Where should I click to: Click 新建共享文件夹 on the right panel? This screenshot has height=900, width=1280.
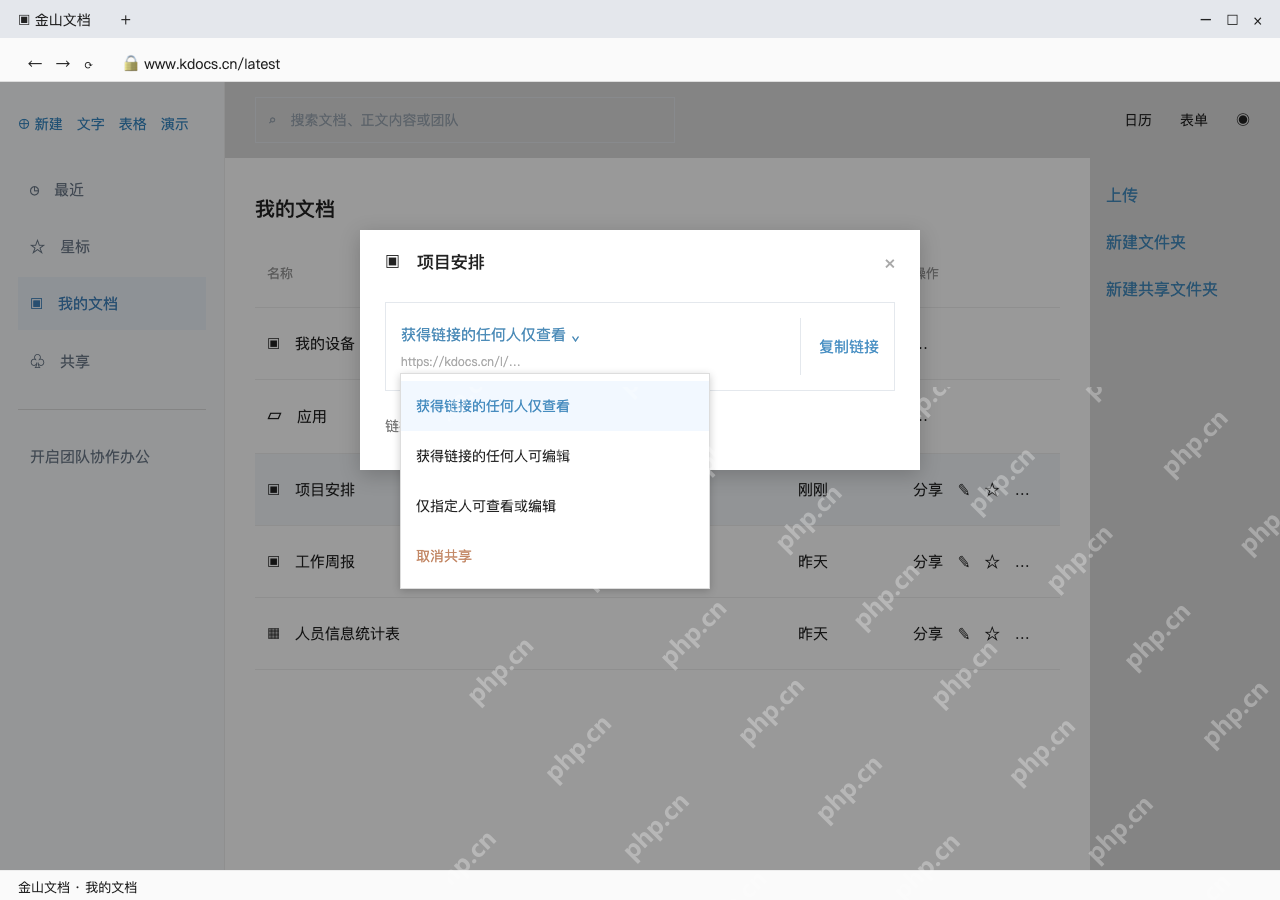tap(1162, 289)
